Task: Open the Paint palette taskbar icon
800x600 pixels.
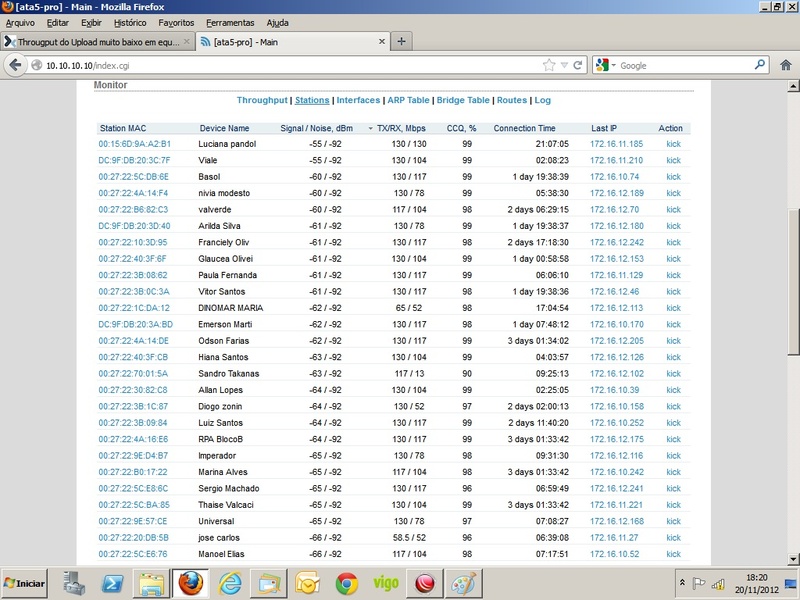Action: (x=462, y=582)
